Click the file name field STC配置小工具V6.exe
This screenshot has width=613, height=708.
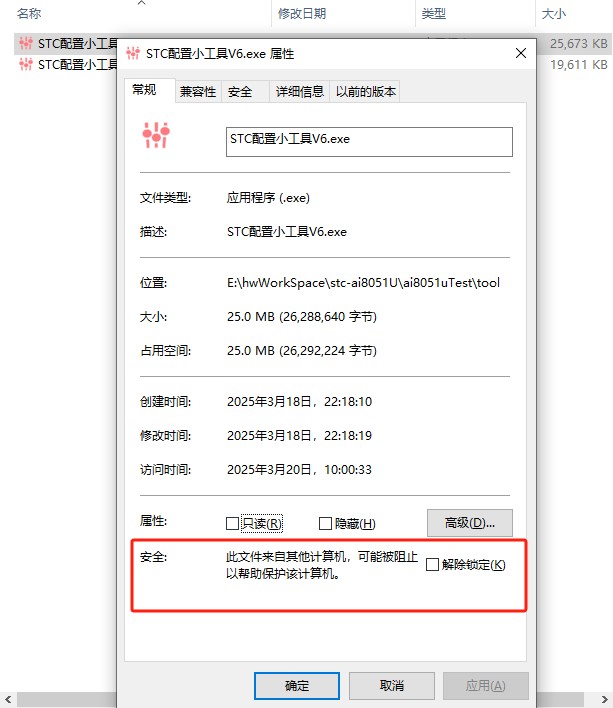tap(369, 142)
